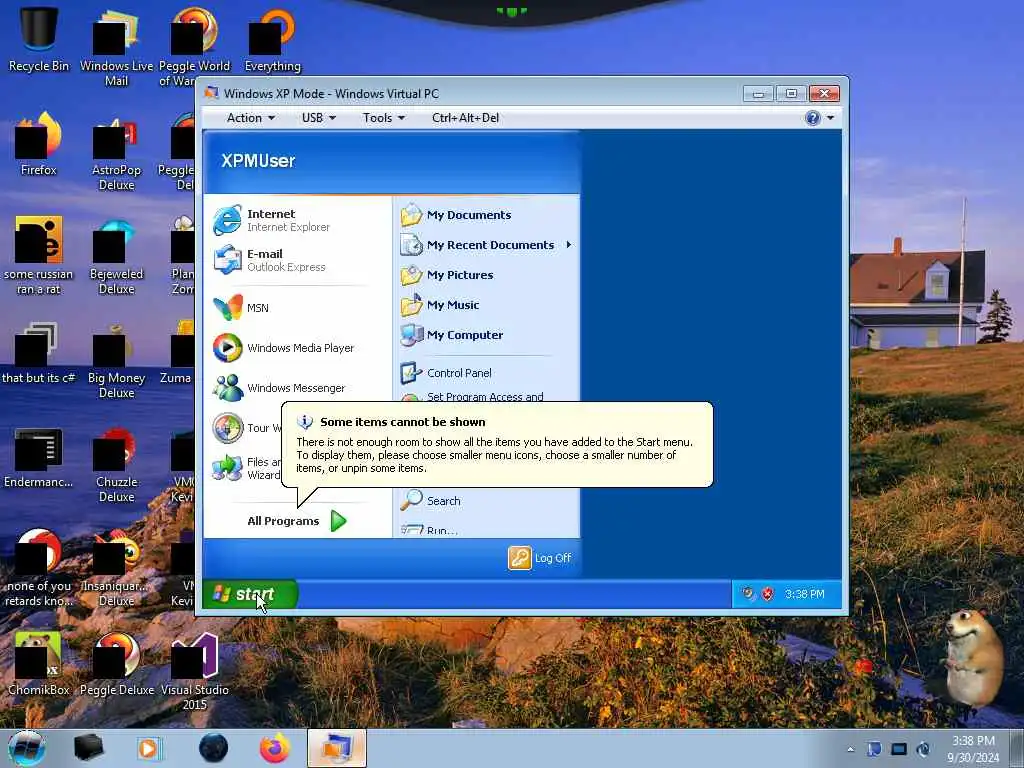The width and height of the screenshot is (1024, 768).
Task: Click XP security shield tray icon
Action: coord(768,594)
